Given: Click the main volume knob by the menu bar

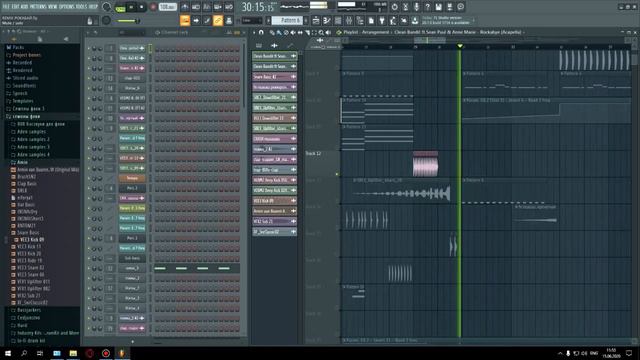Looking at the screenshot, I should [x=107, y=7].
